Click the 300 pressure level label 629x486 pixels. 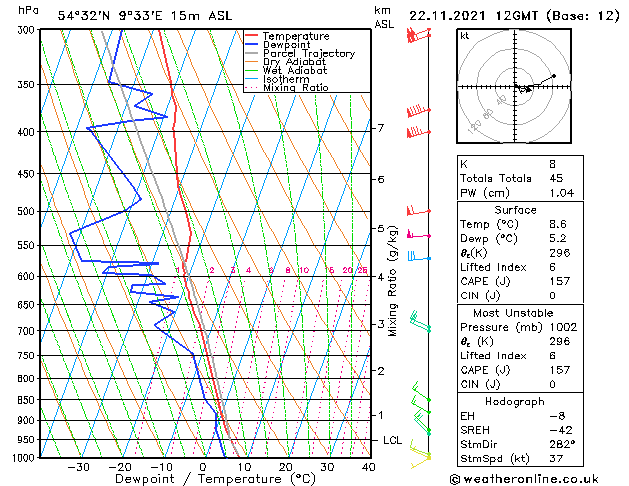[x=28, y=30]
